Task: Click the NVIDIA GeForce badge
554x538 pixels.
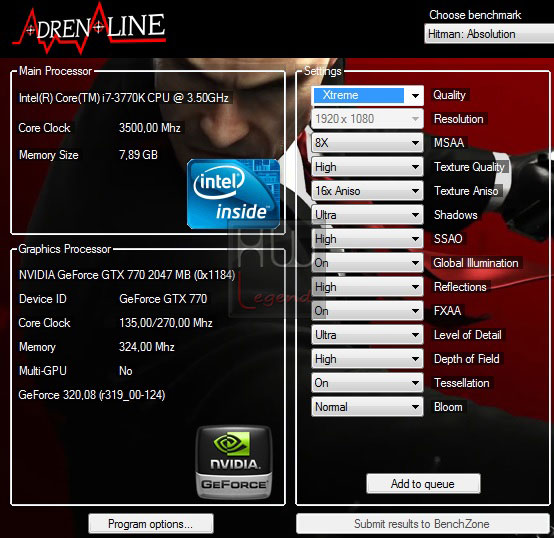Action: click(234, 462)
